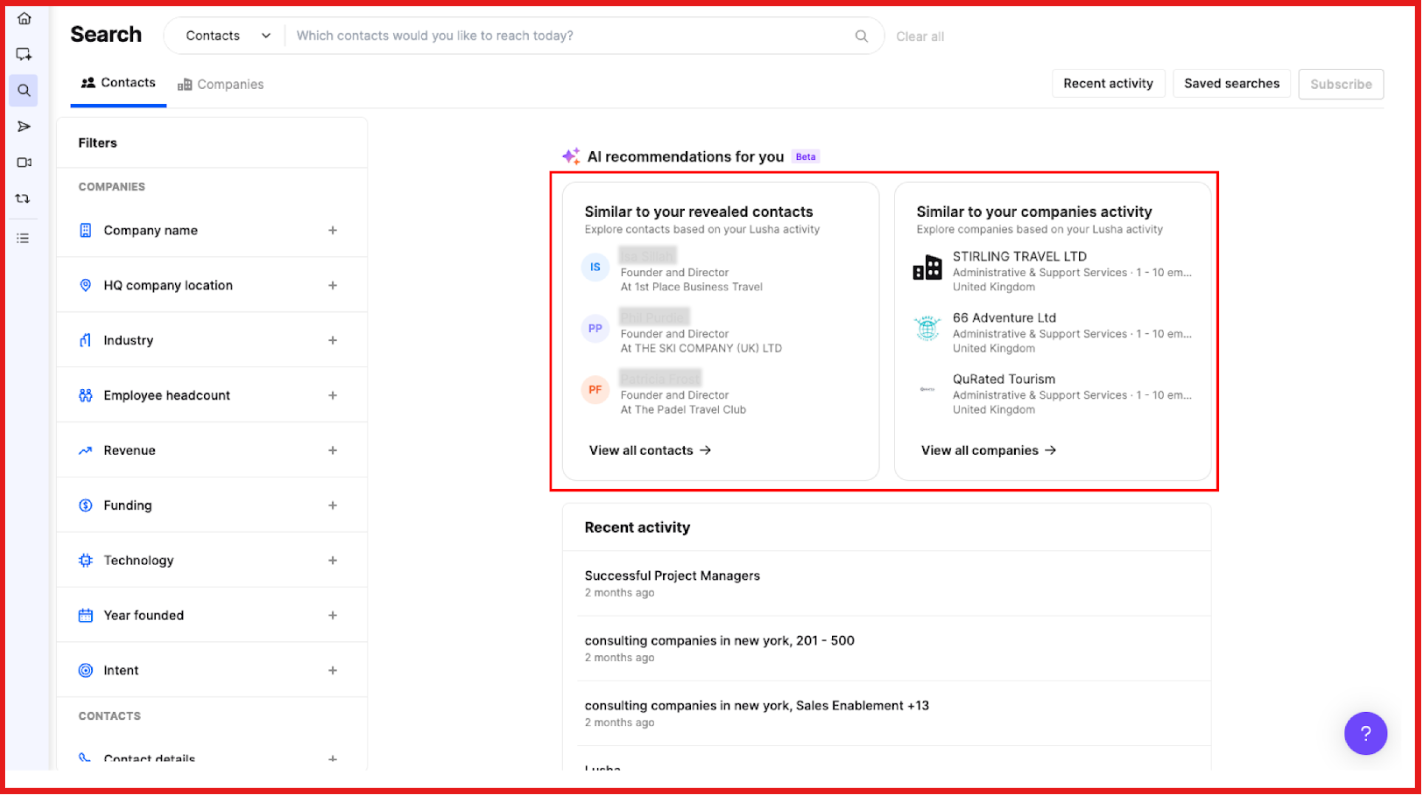Click Similar to your companies activity heading
Viewport: 1422px width, 798px height.
point(1034,212)
